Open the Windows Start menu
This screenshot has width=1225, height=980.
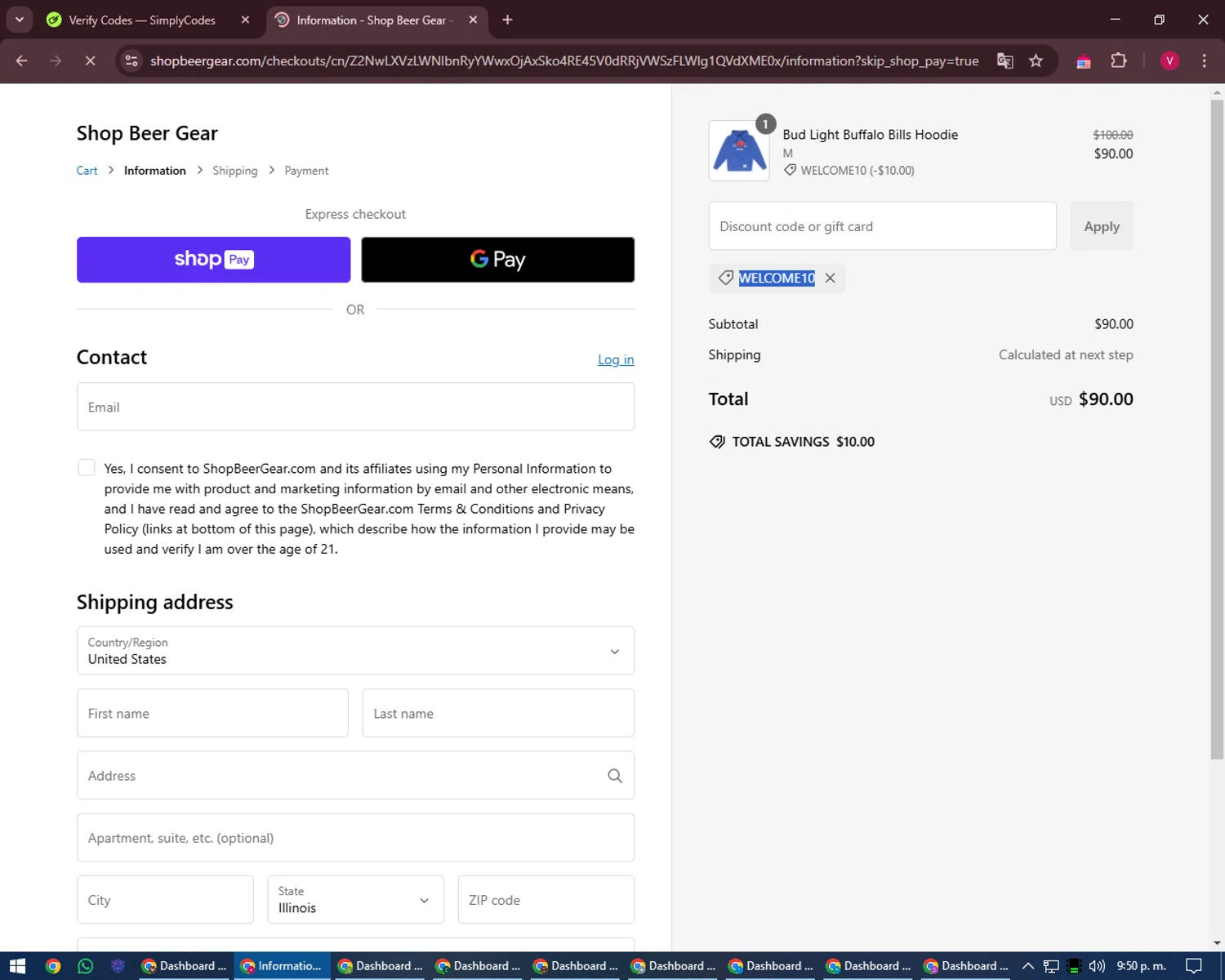(17, 966)
